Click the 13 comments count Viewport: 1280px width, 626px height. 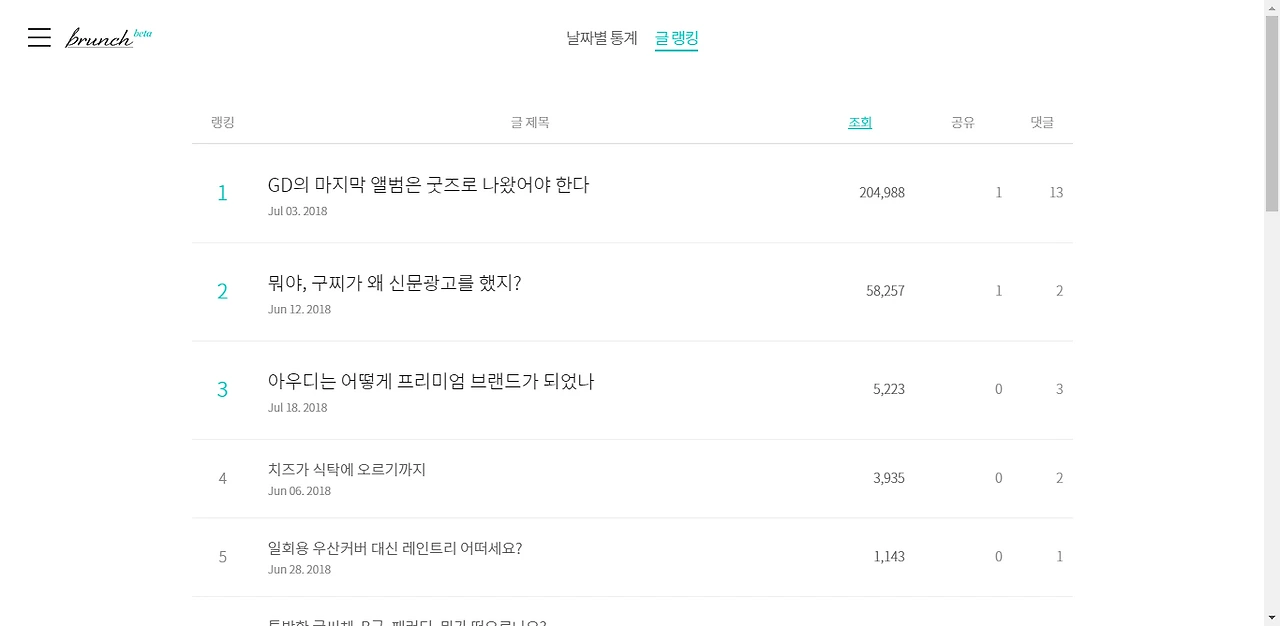(x=1056, y=192)
